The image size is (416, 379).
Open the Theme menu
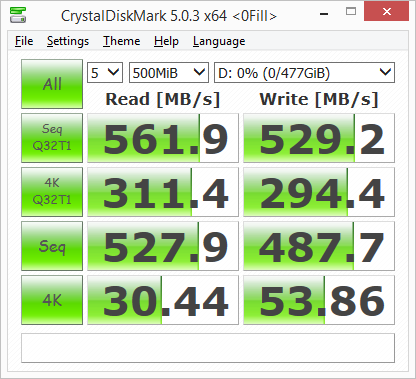pos(121,41)
